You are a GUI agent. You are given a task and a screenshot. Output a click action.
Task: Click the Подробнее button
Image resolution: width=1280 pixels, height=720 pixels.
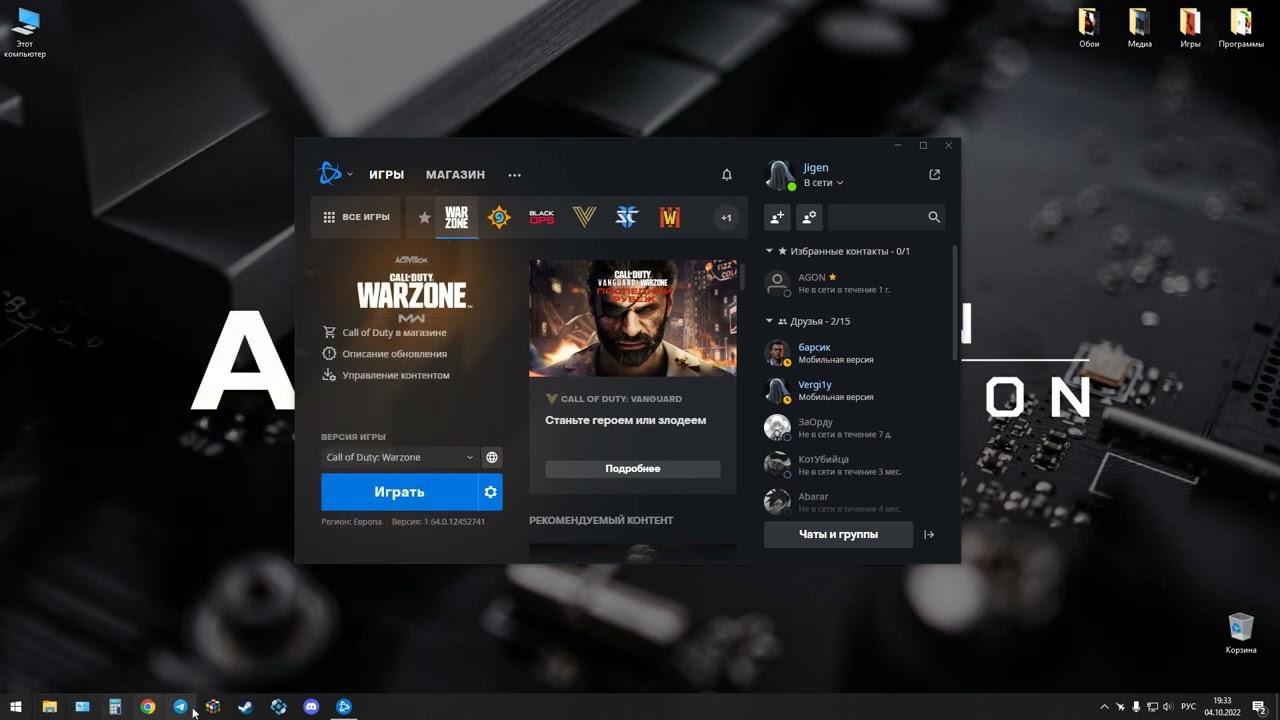click(633, 469)
